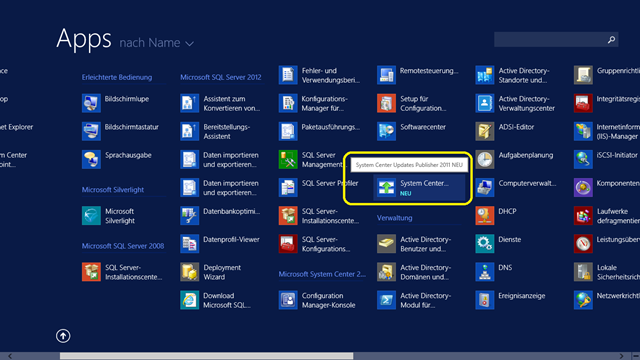Viewport: 640px width, 360px height.
Task: Open Komponentendienste icon
Action: [583, 188]
